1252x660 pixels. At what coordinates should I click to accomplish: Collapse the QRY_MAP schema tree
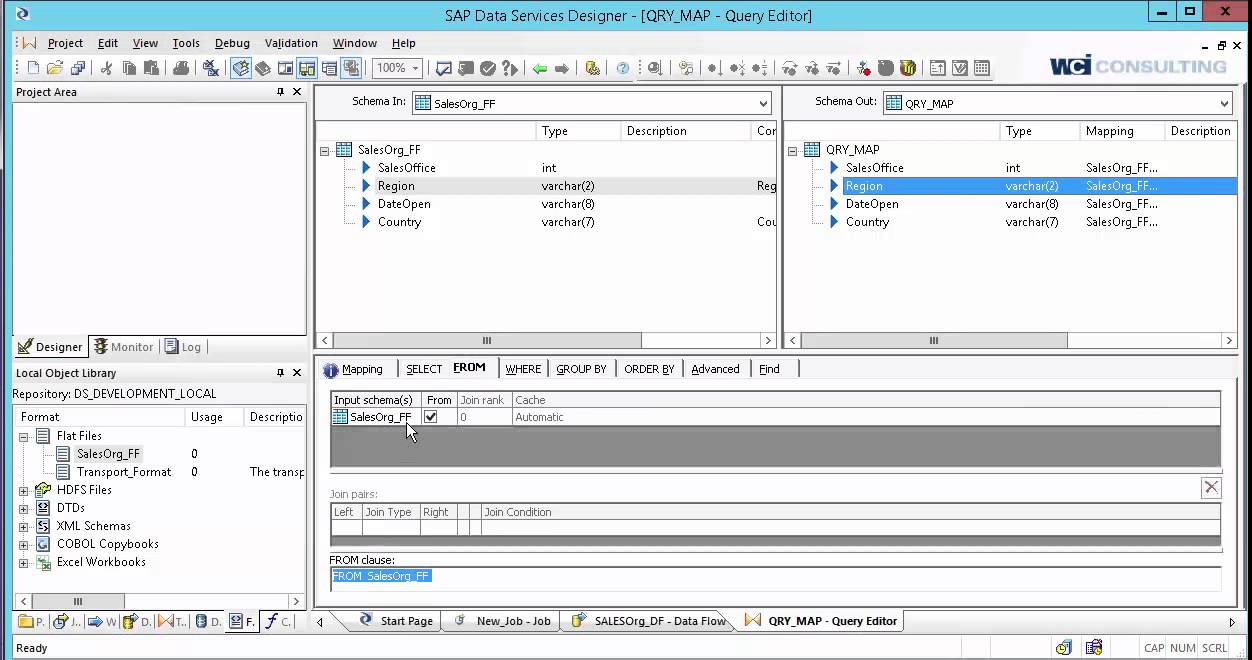coord(792,150)
